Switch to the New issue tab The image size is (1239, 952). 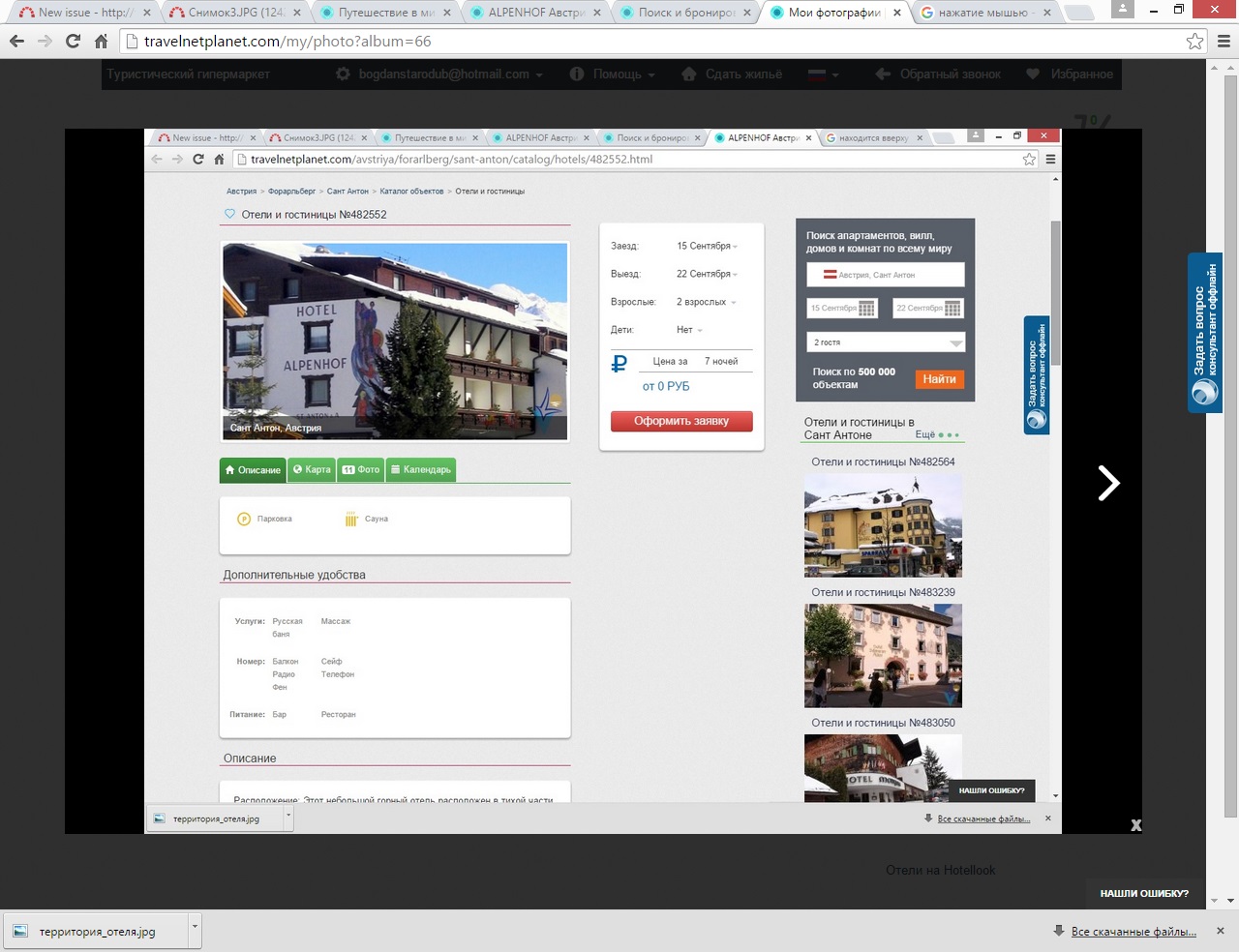[76, 13]
